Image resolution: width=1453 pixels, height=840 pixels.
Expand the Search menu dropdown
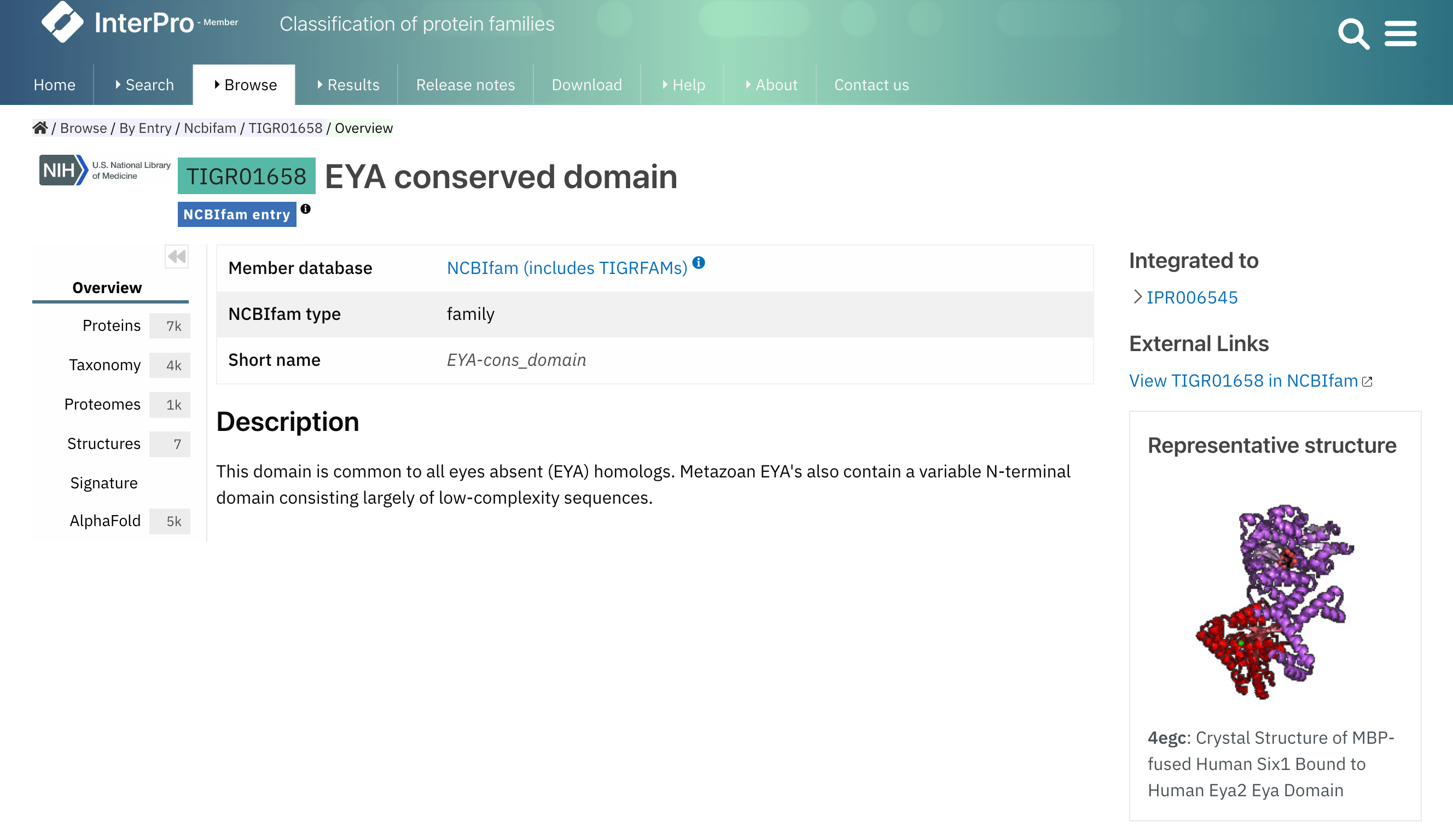point(143,85)
